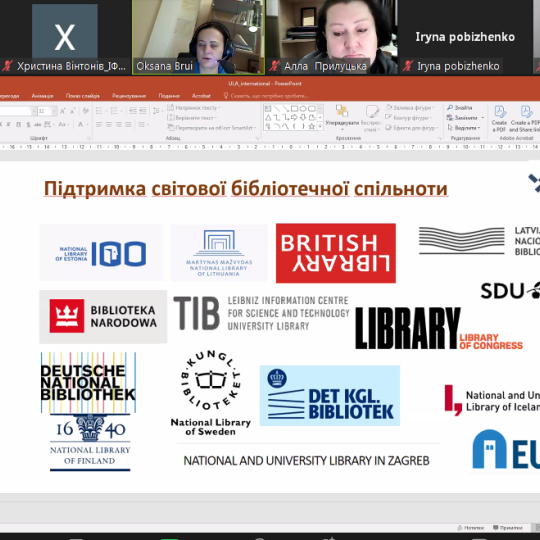540x540 pixels.
Task: Toggle align text right
Action: tap(118, 124)
